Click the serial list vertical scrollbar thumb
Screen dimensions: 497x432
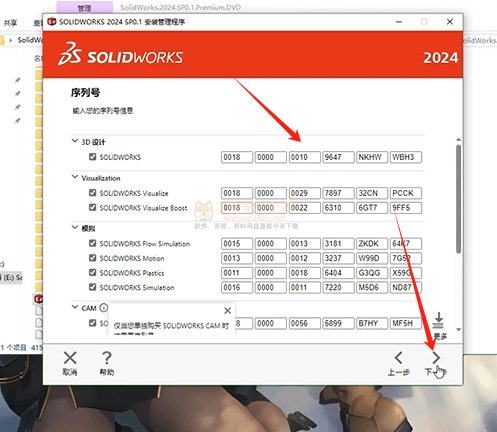459,199
